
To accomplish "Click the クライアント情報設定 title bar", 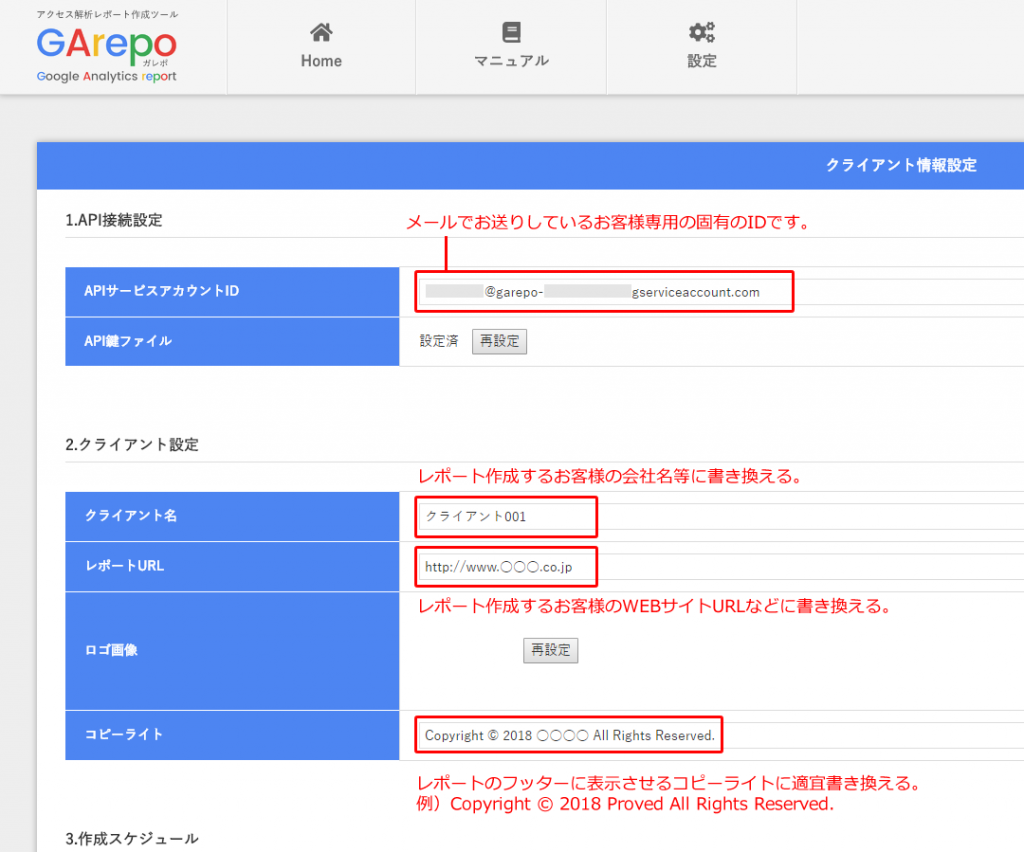I will tap(900, 165).
